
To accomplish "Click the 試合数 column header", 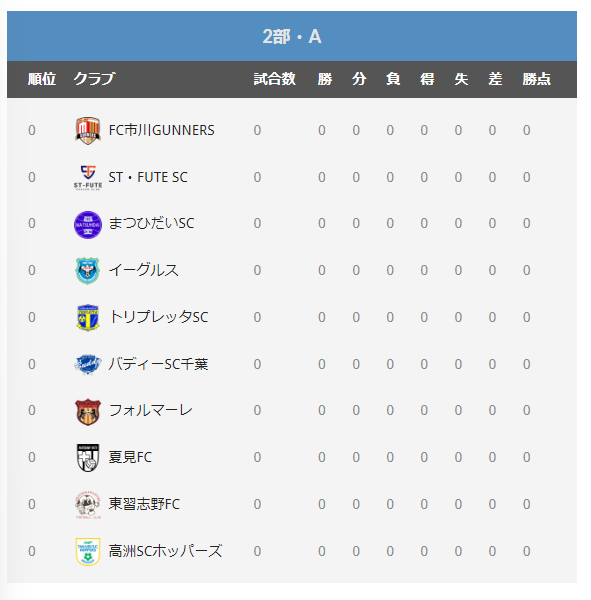I will tap(274, 79).
